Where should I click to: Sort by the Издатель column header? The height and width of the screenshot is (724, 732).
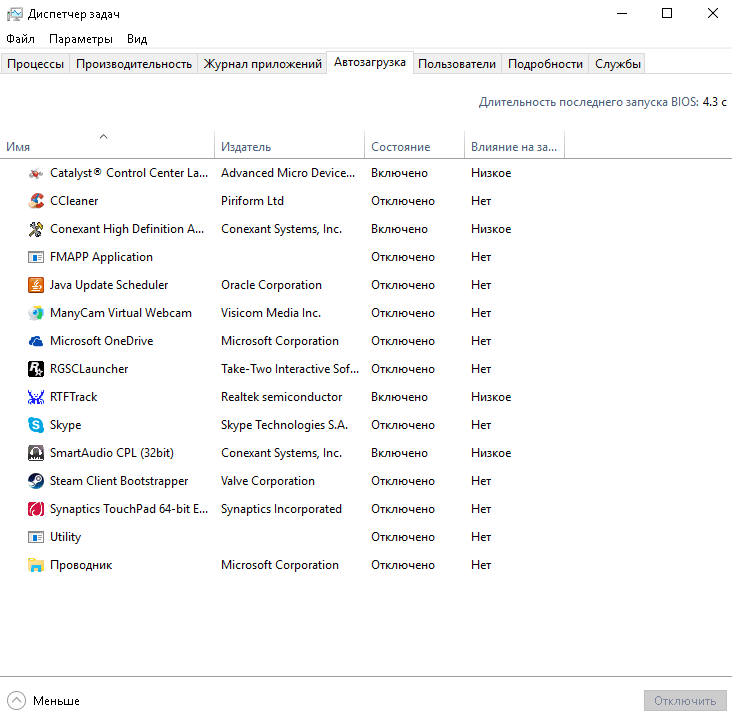pyautogui.click(x=289, y=145)
